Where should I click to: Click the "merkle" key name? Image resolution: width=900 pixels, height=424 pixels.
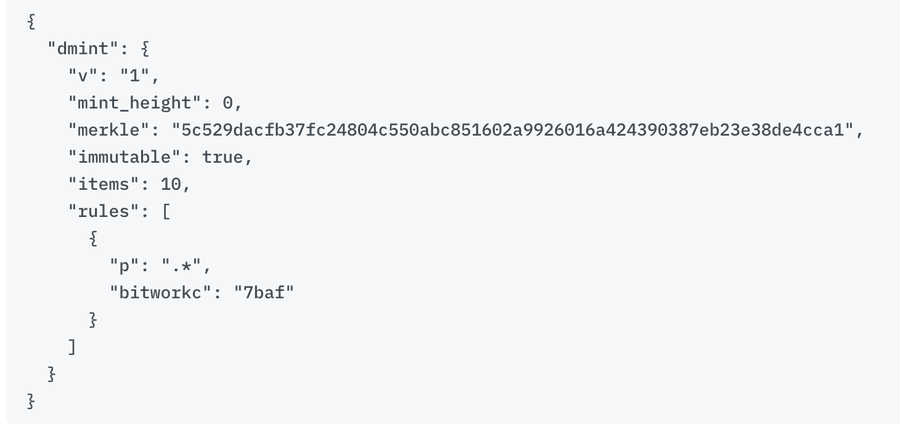[x=111, y=130]
